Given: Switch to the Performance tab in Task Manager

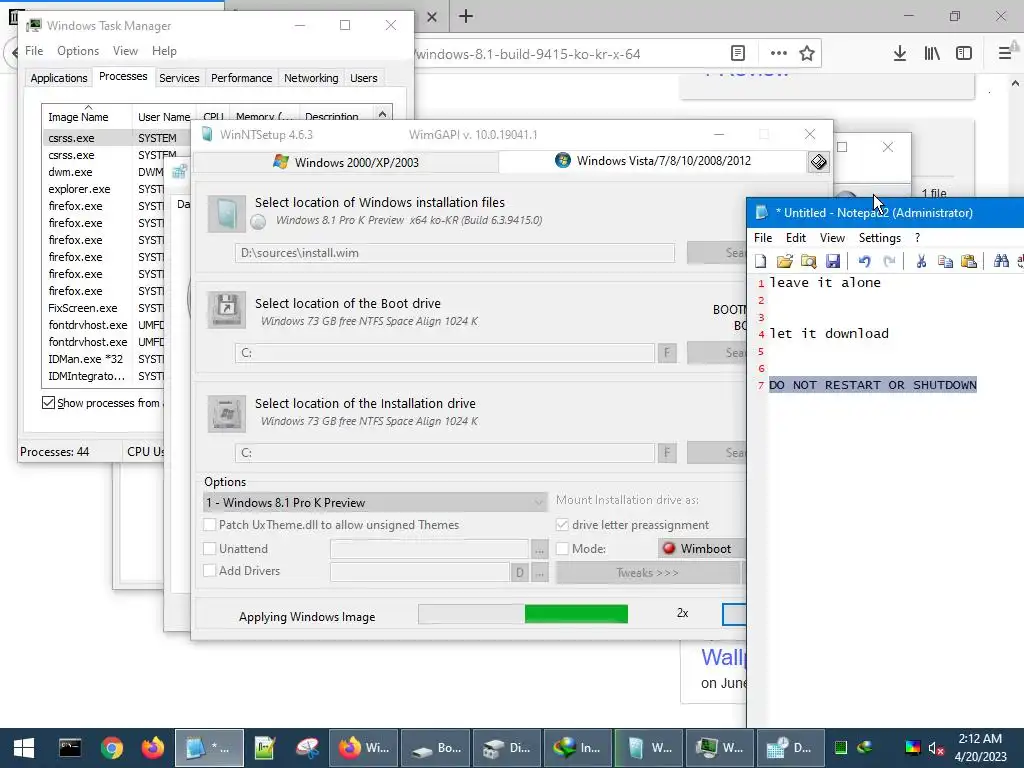Looking at the screenshot, I should 241,78.
